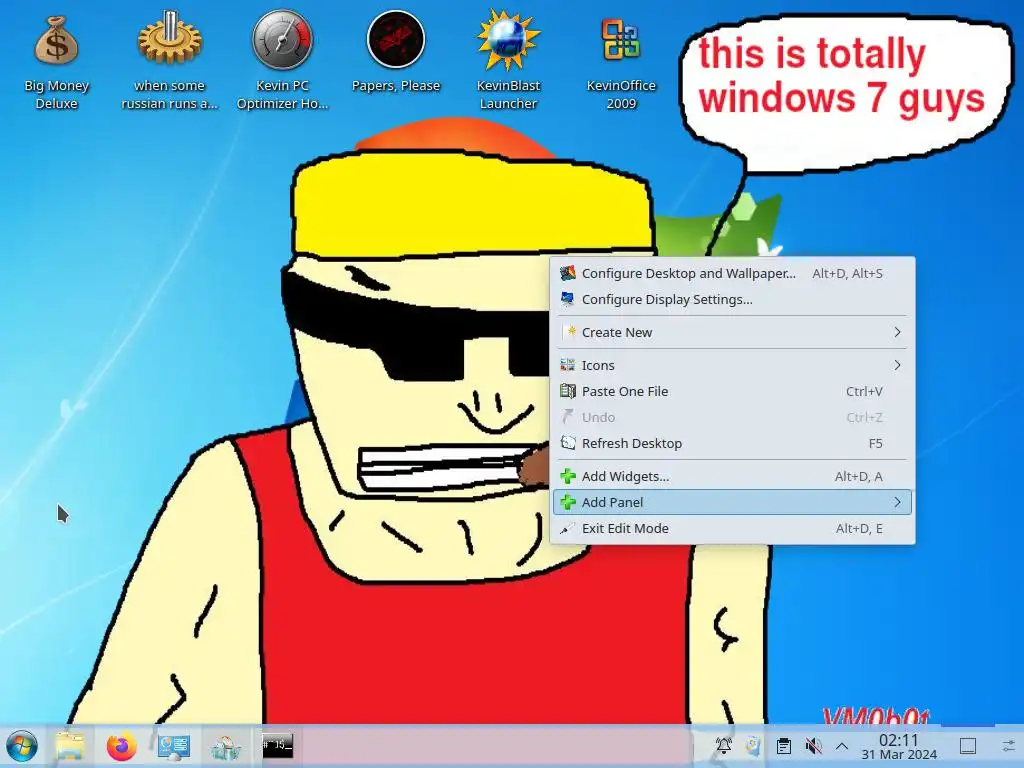Launch Firefox from the taskbar
This screenshot has height=768, width=1024.
tap(121, 746)
